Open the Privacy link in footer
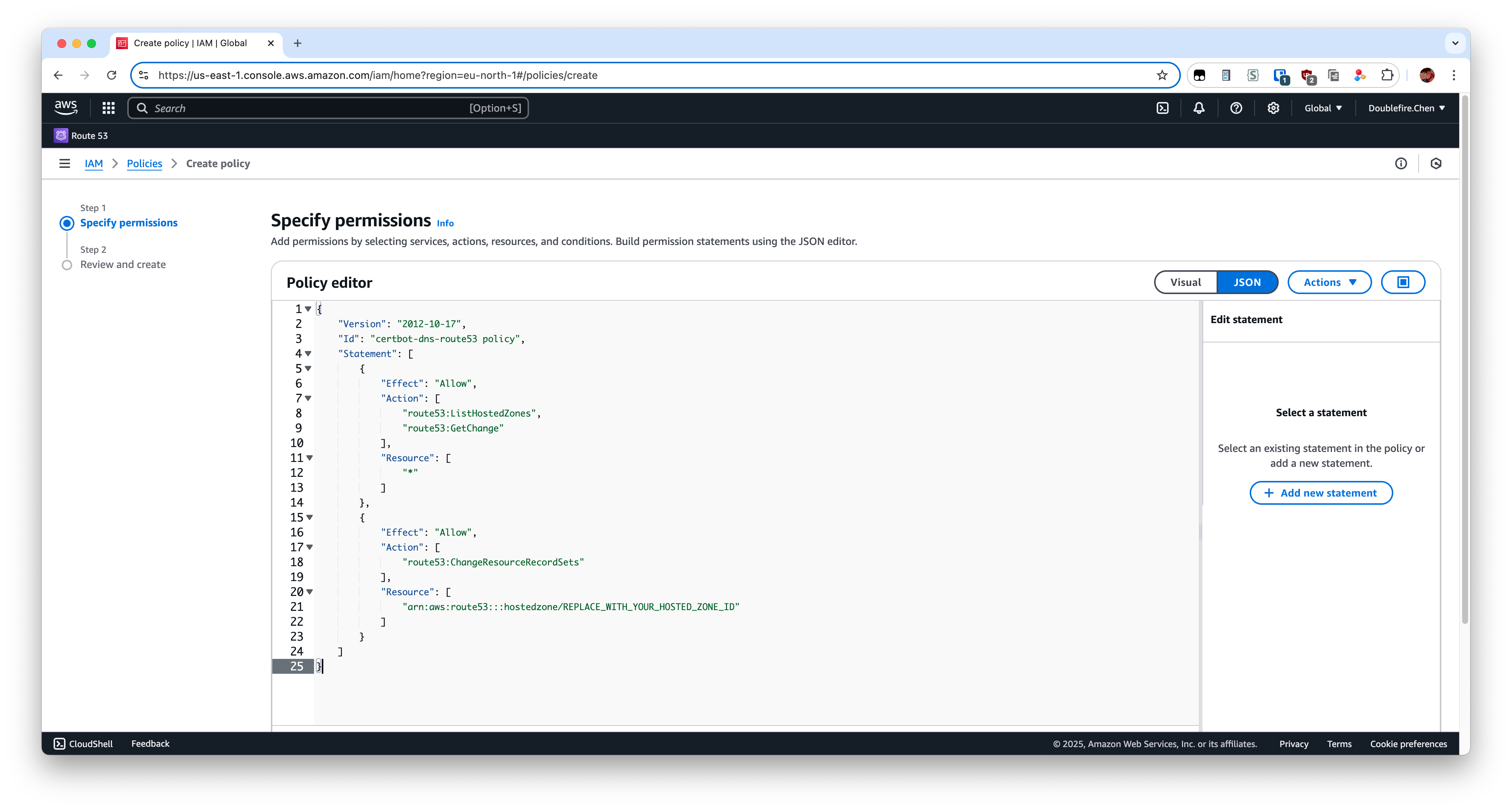Screen dimensions: 1512x810 pos(1294,744)
